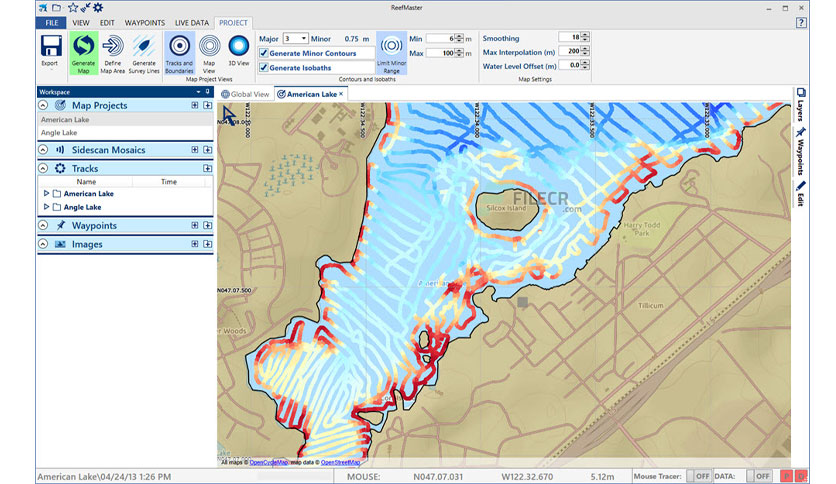This screenshot has width=836, height=484.
Task: Collapse the Waypoints section
Action: [43, 225]
